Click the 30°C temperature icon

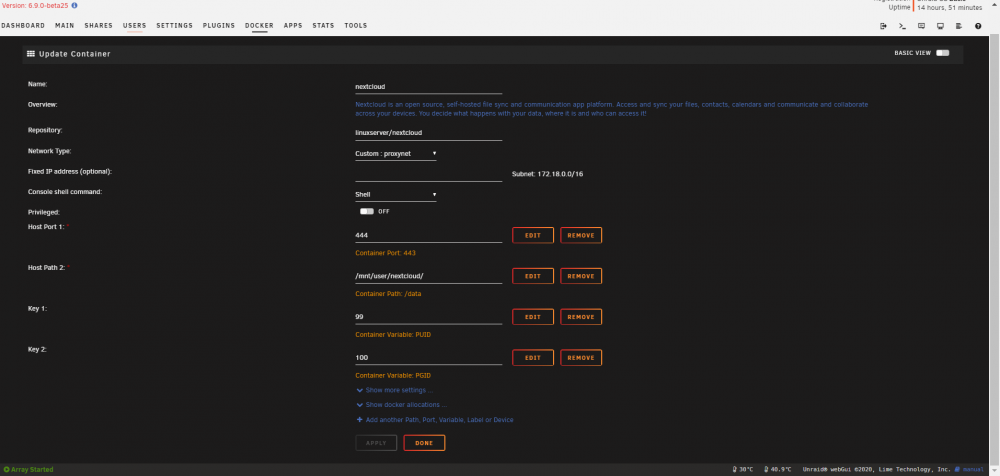(x=735, y=470)
